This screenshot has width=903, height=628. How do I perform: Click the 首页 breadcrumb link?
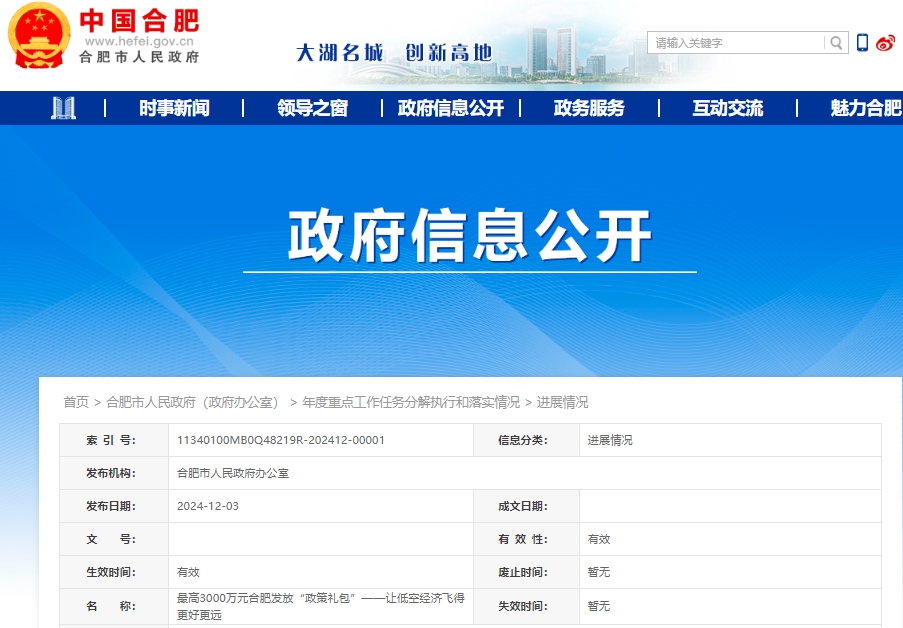[x=76, y=402]
